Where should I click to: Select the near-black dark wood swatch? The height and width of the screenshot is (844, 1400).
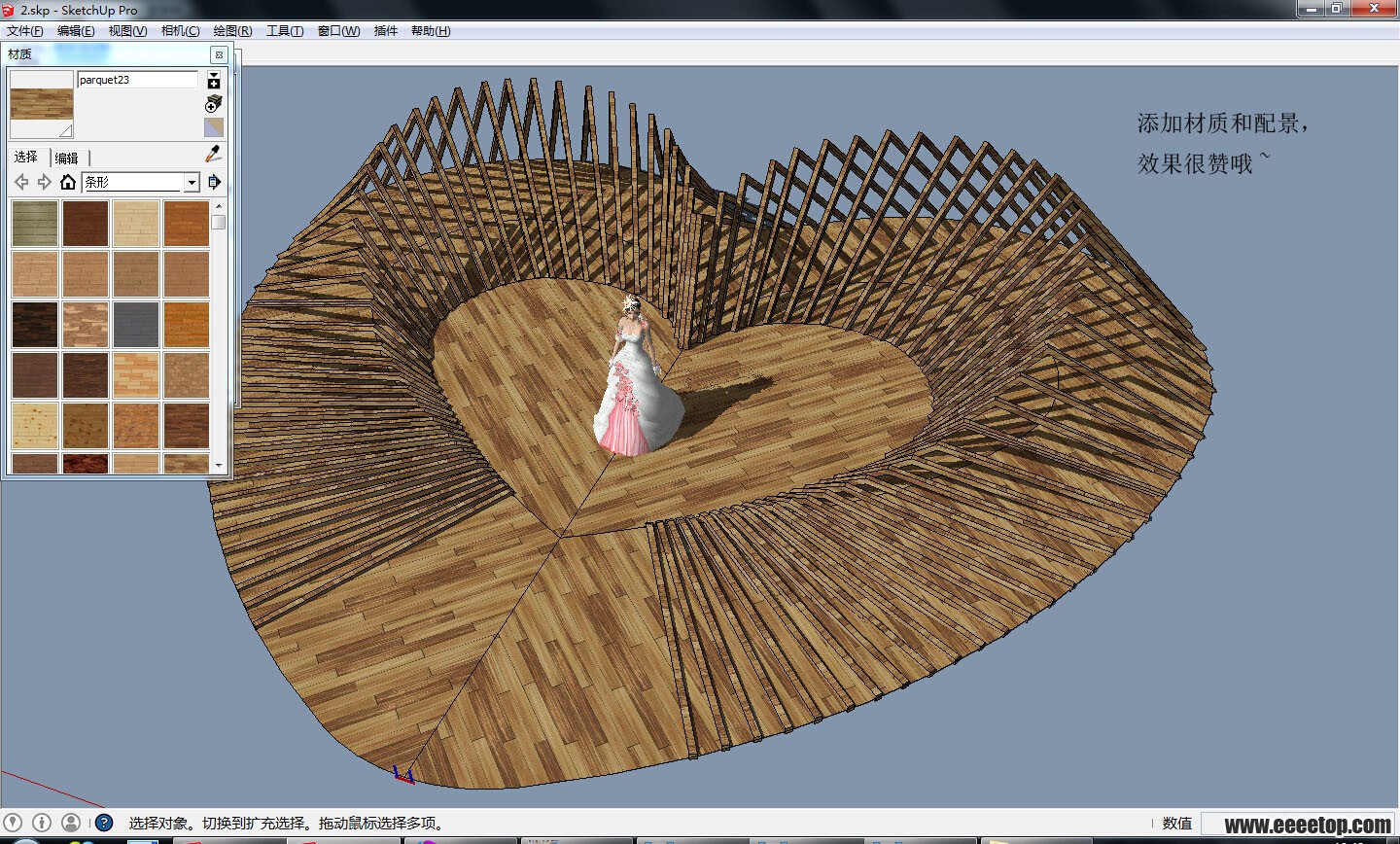coord(35,324)
